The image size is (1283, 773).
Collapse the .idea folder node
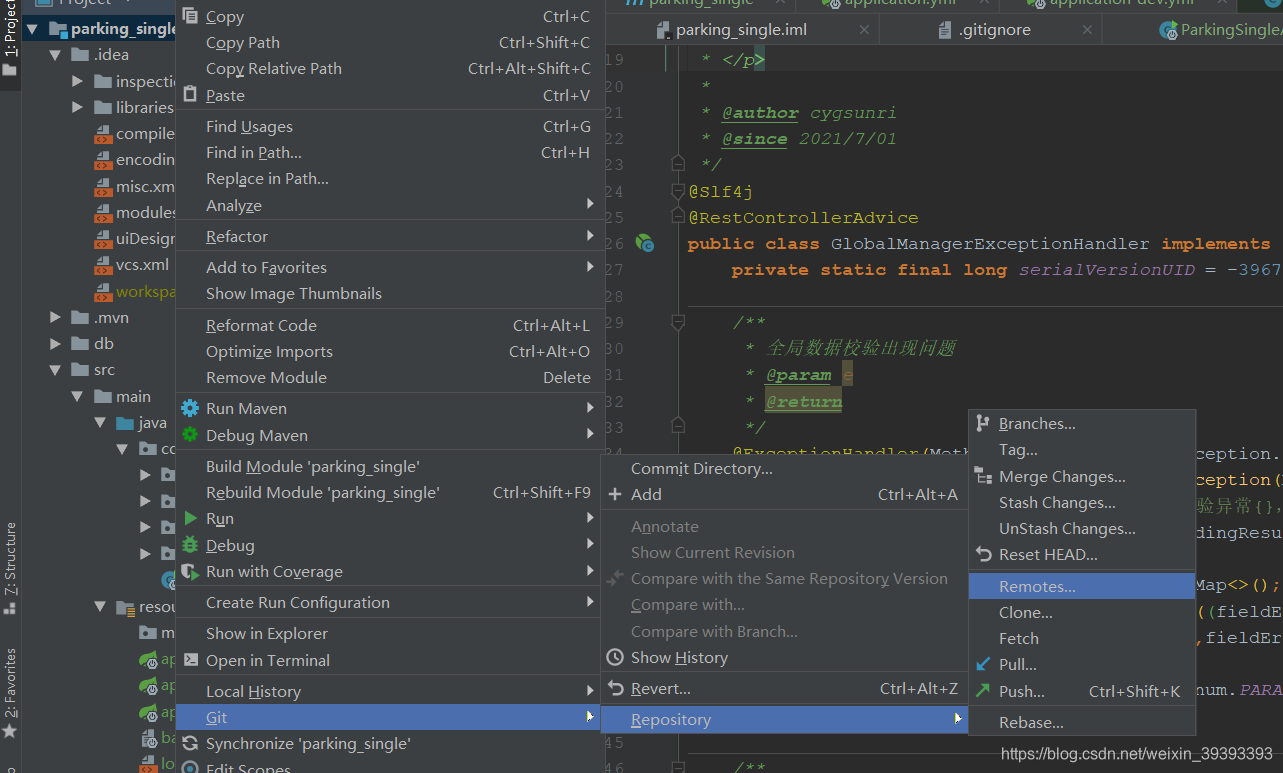coord(57,55)
